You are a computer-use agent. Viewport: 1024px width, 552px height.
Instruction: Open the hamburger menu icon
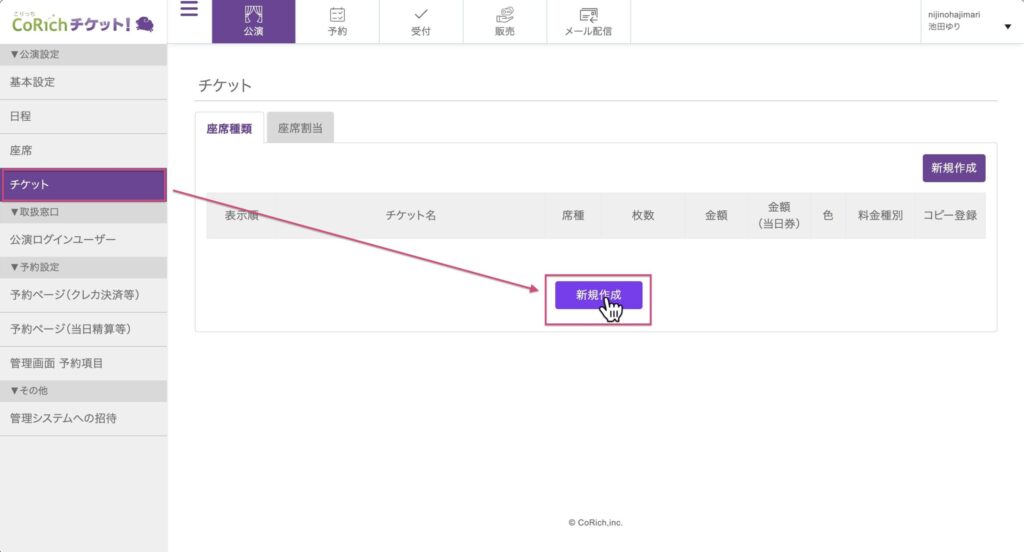tap(189, 10)
